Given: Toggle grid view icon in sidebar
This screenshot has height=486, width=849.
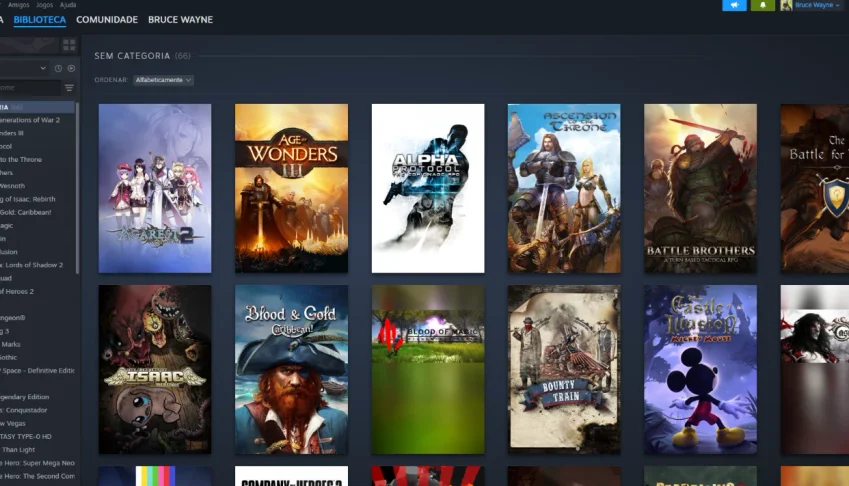Looking at the screenshot, I should pyautogui.click(x=69, y=45).
